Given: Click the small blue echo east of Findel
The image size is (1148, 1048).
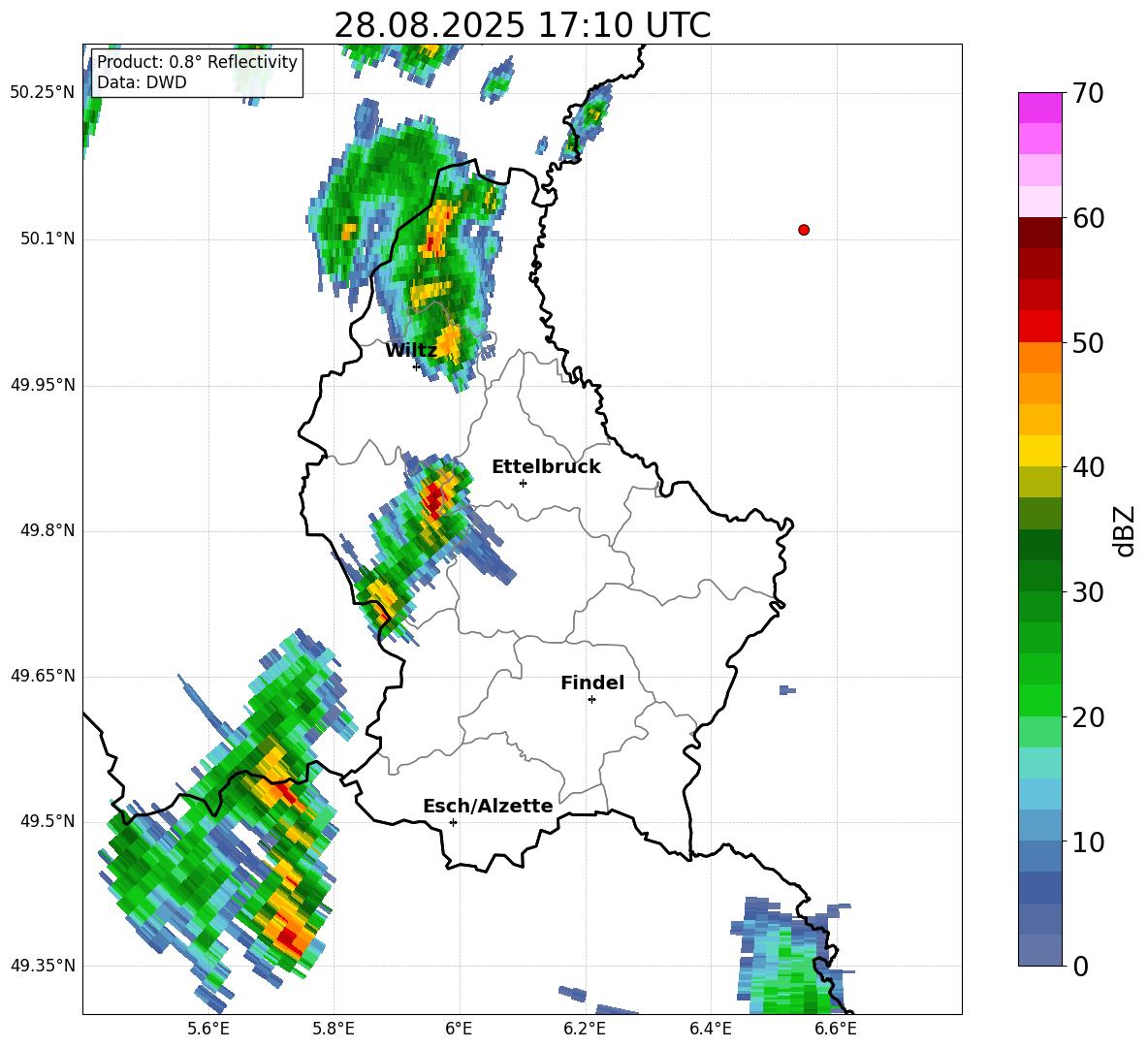Looking at the screenshot, I should [787, 690].
